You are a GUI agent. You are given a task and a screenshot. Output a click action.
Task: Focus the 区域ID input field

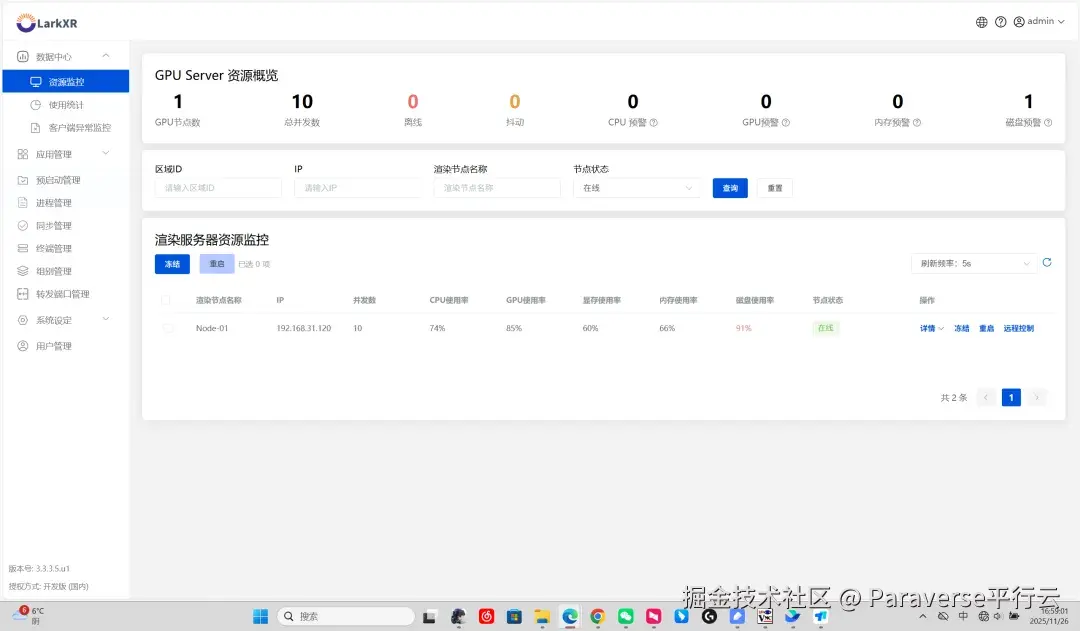[218, 188]
